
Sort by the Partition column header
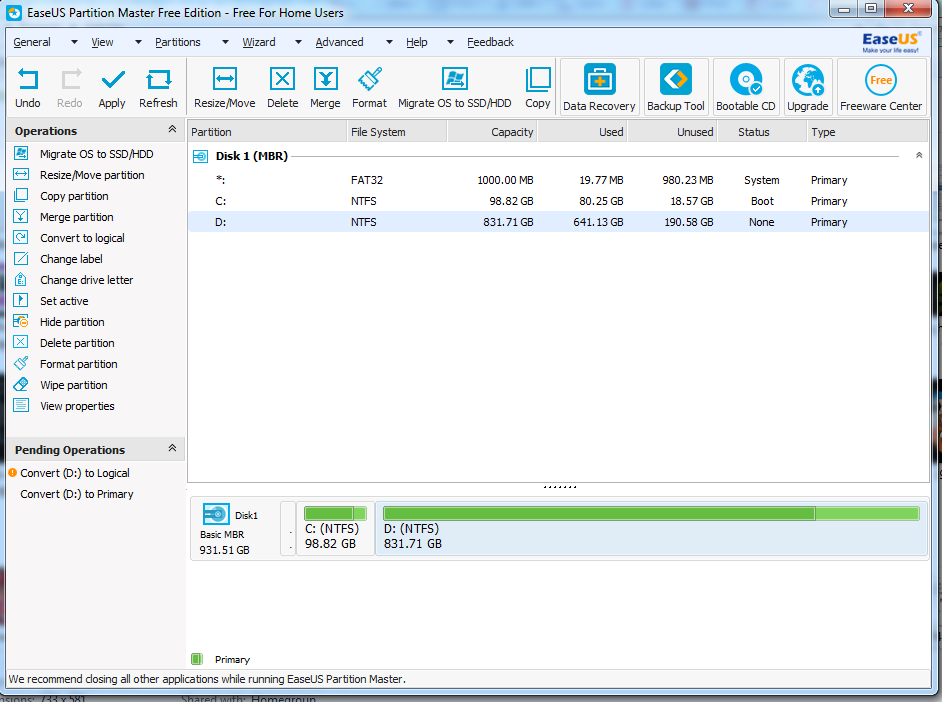(267, 132)
